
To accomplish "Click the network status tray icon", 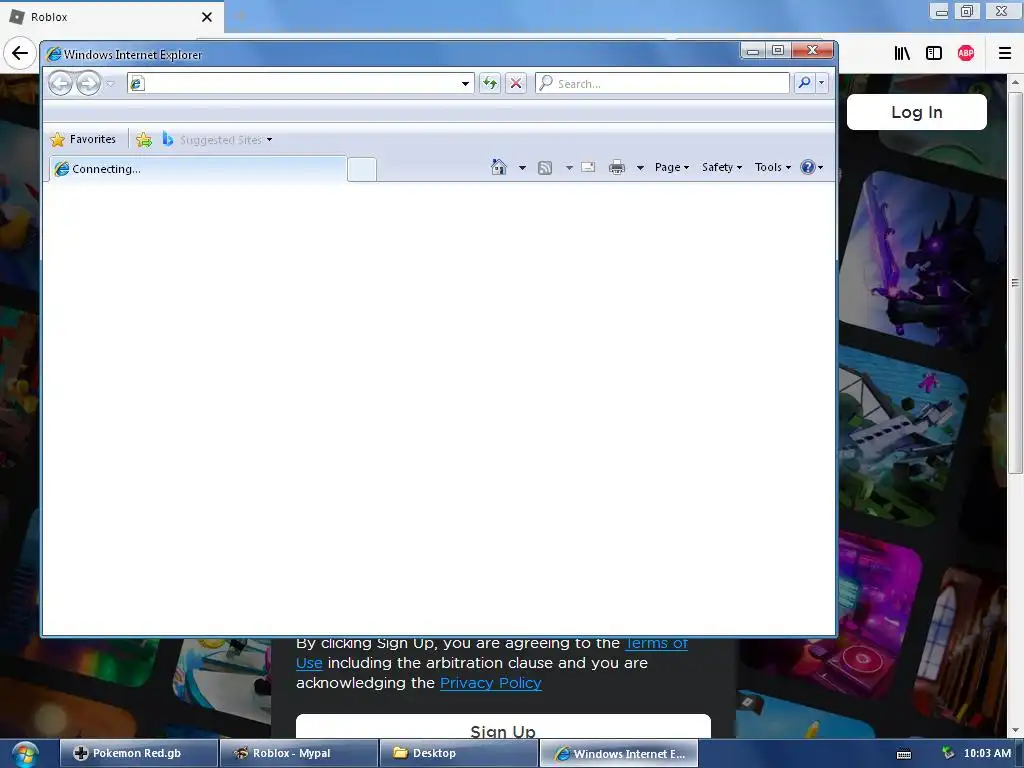I will tap(948, 753).
